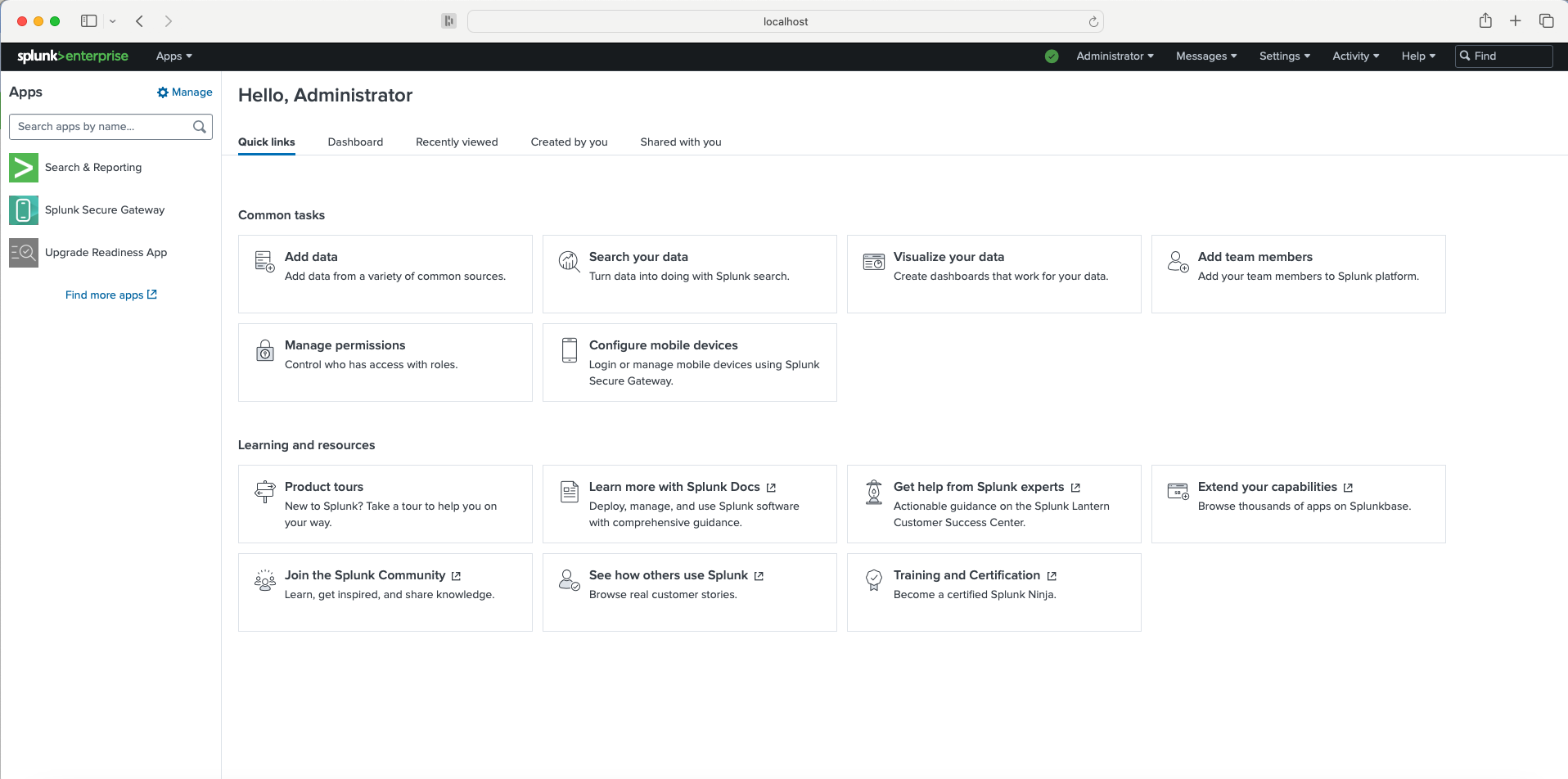This screenshot has width=1568, height=779.
Task: Click the localhost address bar
Action: [785, 22]
